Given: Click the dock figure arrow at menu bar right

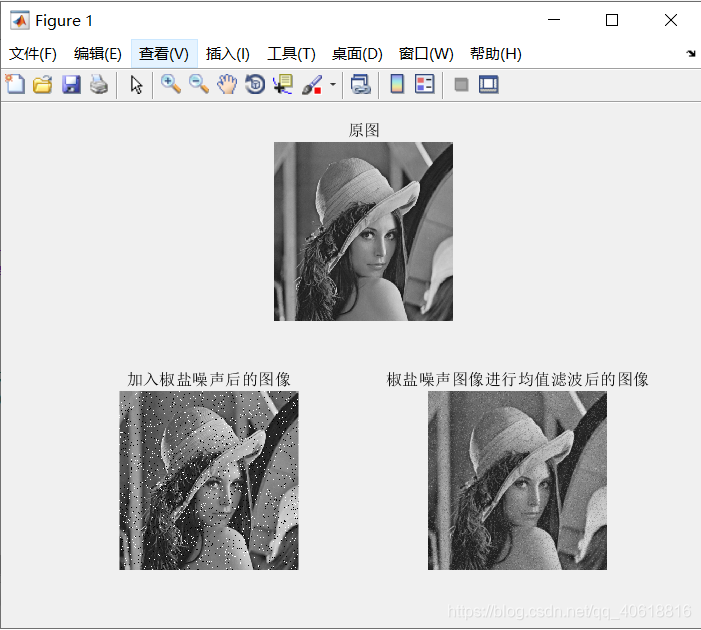Looking at the screenshot, I should [691, 54].
